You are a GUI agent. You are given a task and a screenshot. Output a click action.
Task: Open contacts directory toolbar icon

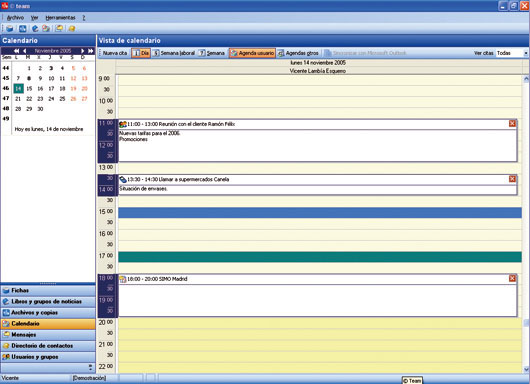(72, 29)
